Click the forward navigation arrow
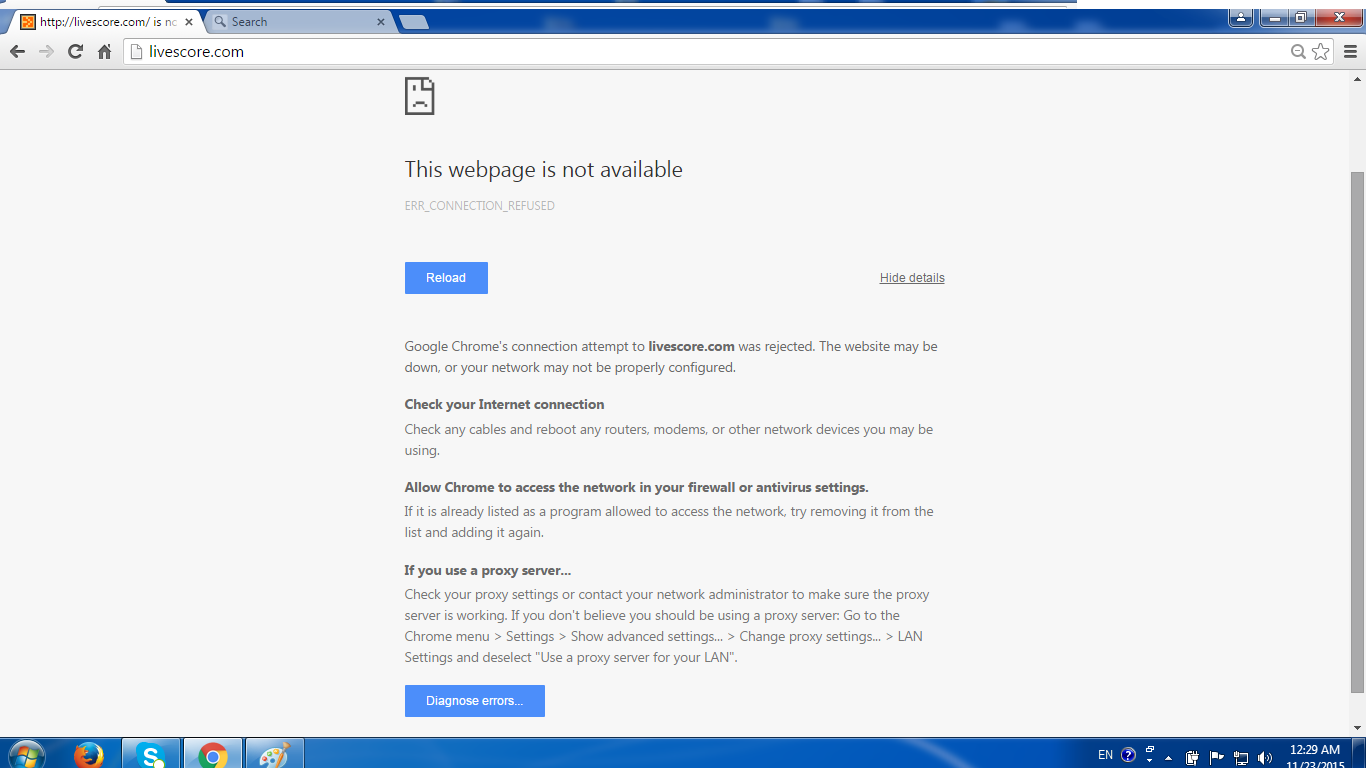Image resolution: width=1366 pixels, height=768 pixels. point(46,52)
